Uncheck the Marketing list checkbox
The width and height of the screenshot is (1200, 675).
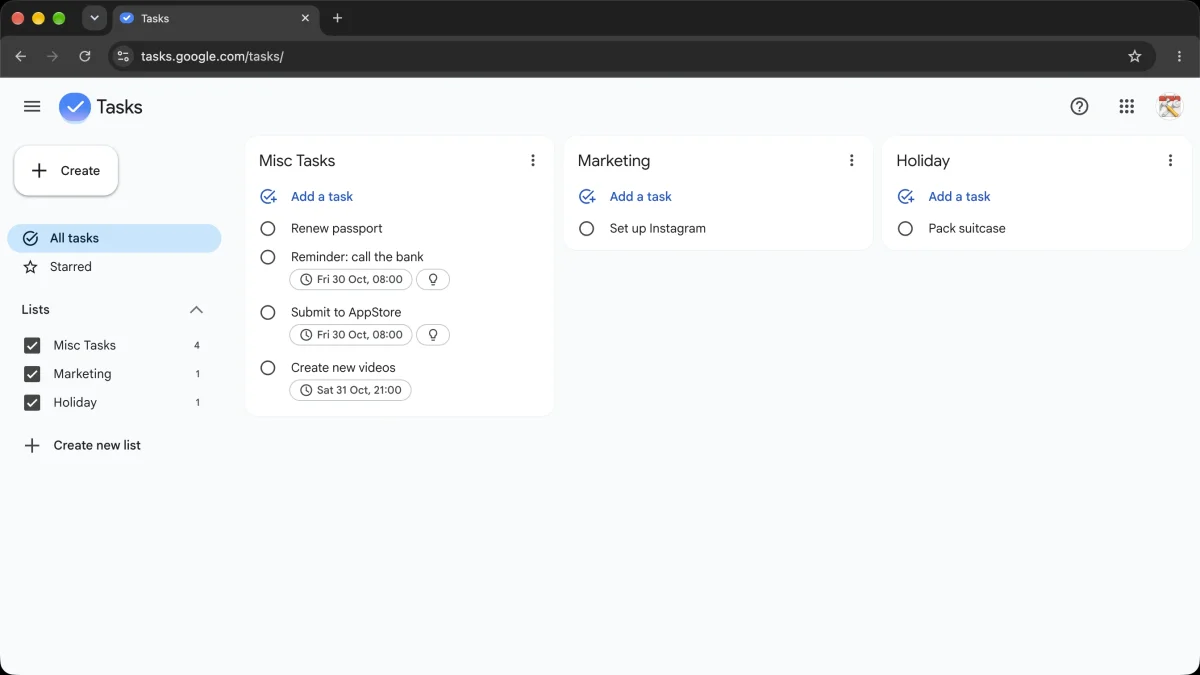click(x=32, y=374)
